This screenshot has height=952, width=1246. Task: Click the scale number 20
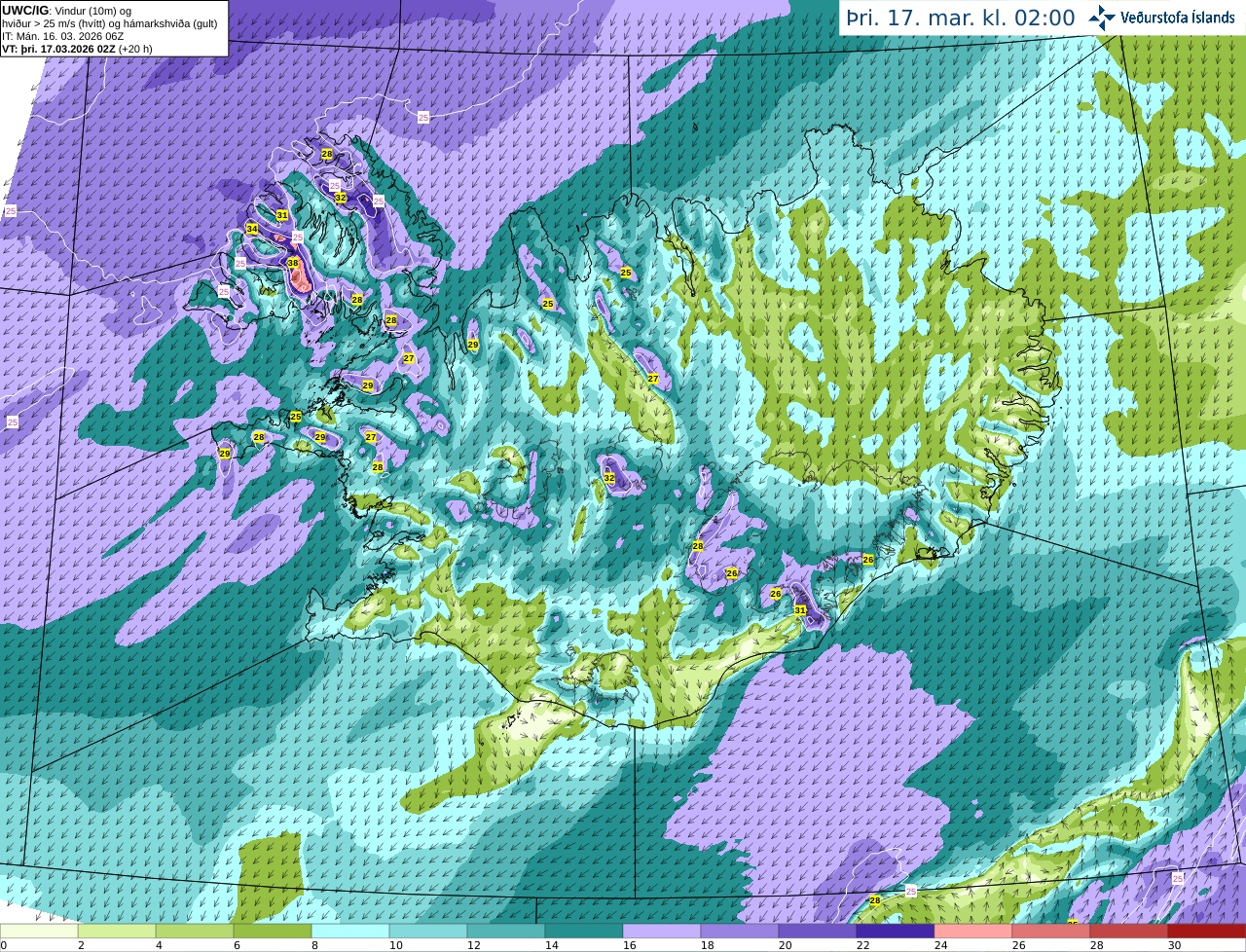[785, 945]
